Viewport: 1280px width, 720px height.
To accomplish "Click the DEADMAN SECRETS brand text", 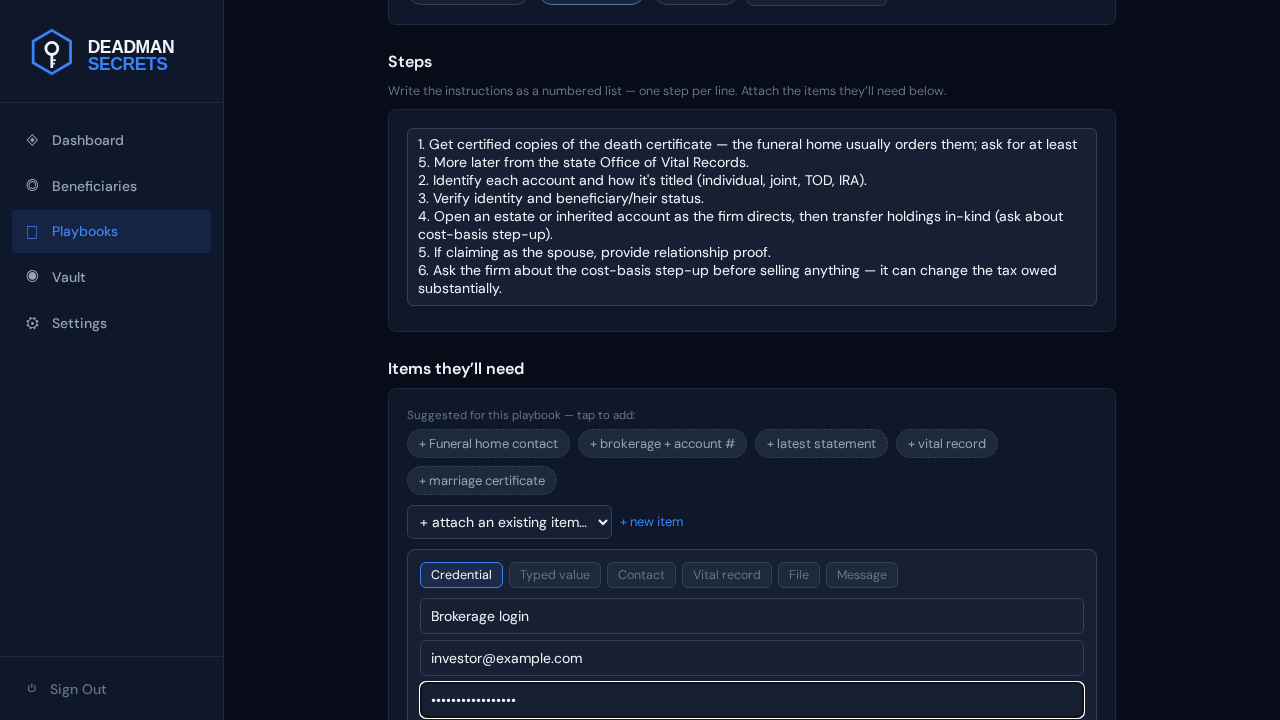I will pyautogui.click(x=131, y=55).
